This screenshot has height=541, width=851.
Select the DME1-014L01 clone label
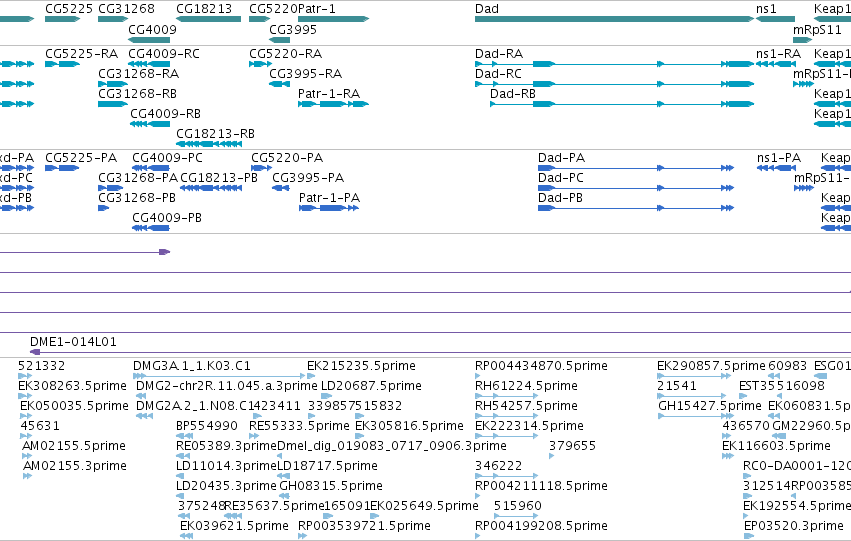coord(73,342)
